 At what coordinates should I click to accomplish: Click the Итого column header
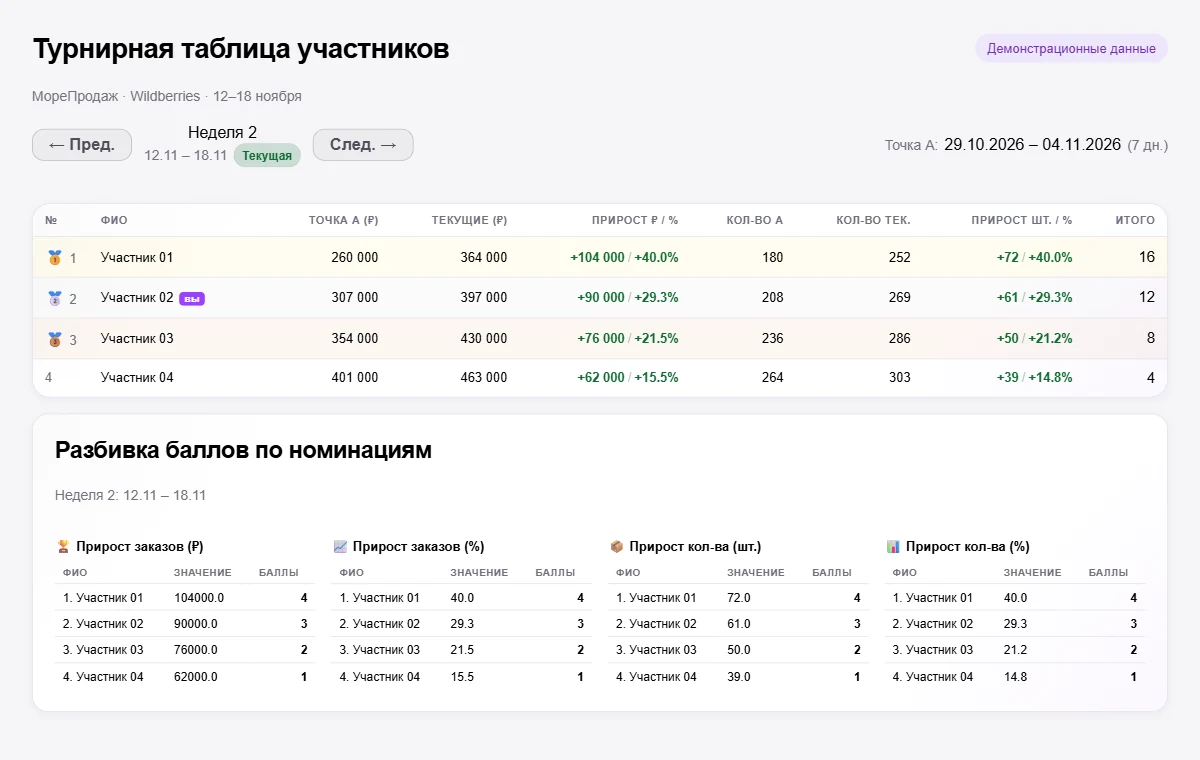pyautogui.click(x=1135, y=220)
